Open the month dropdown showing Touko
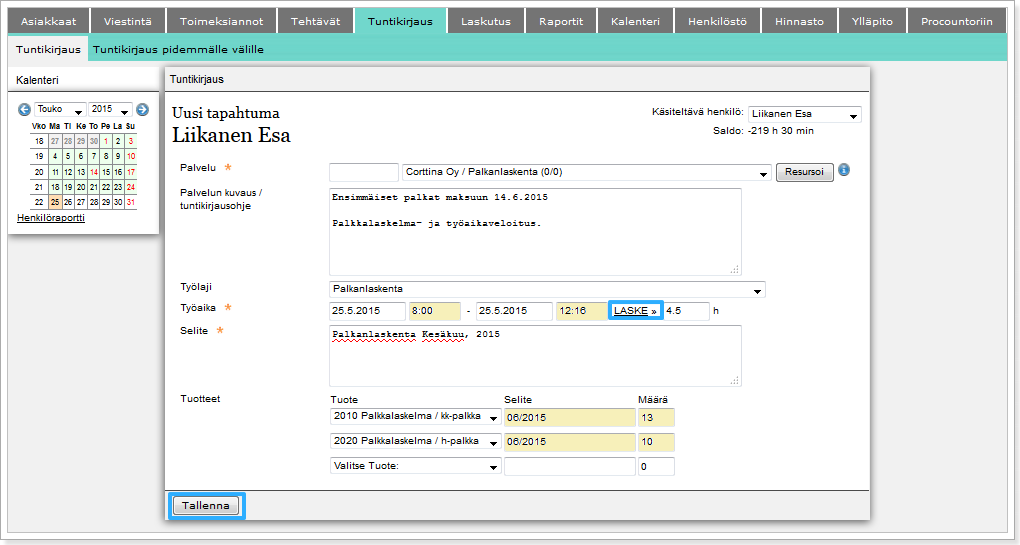 (x=60, y=109)
